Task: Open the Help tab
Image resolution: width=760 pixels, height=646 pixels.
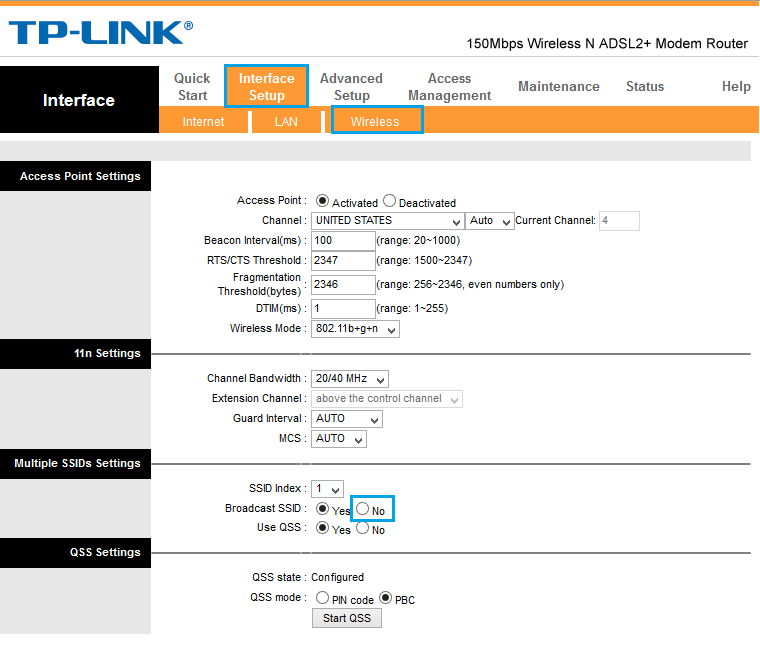Action: pyautogui.click(x=736, y=86)
